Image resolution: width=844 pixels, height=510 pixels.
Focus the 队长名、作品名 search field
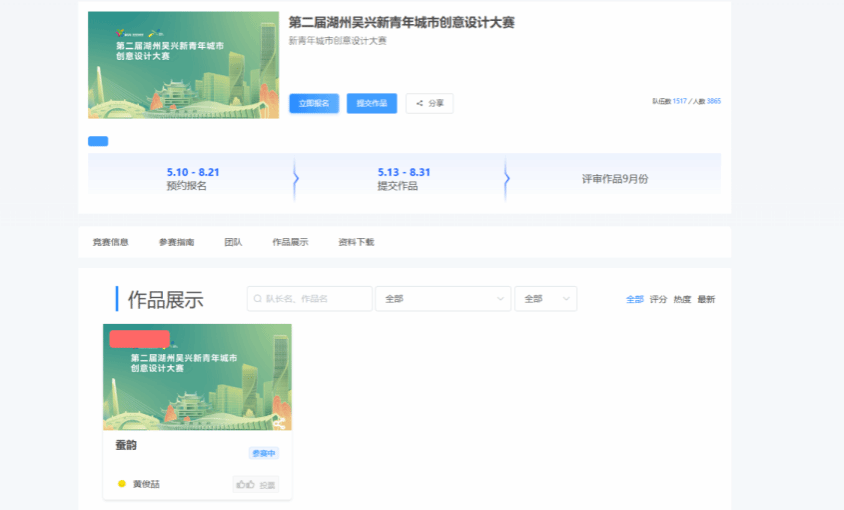coord(315,299)
